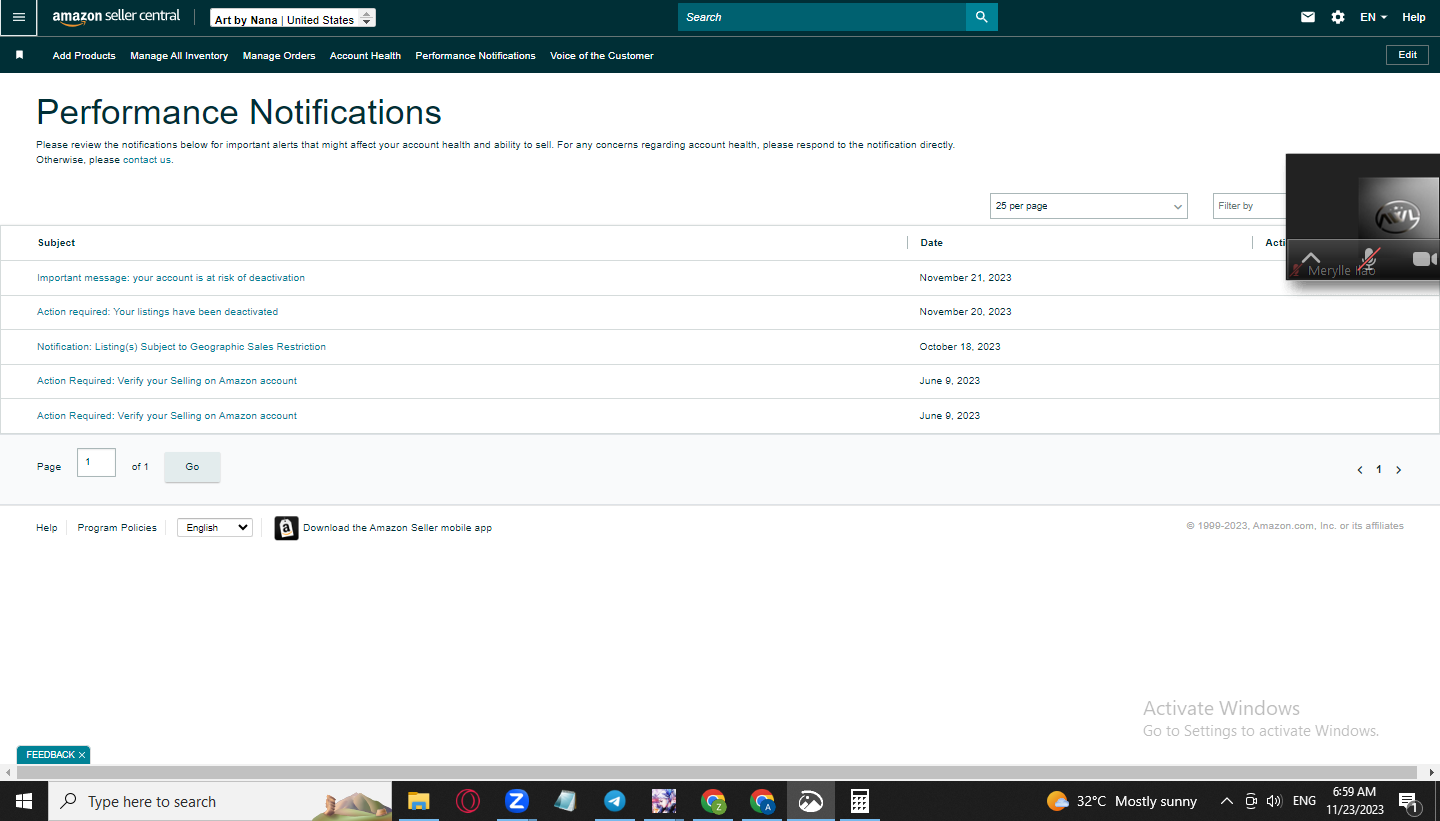Viewport: 1440px width, 821px height.
Task: Open the Feedback tab
Action: pyautogui.click(x=50, y=755)
